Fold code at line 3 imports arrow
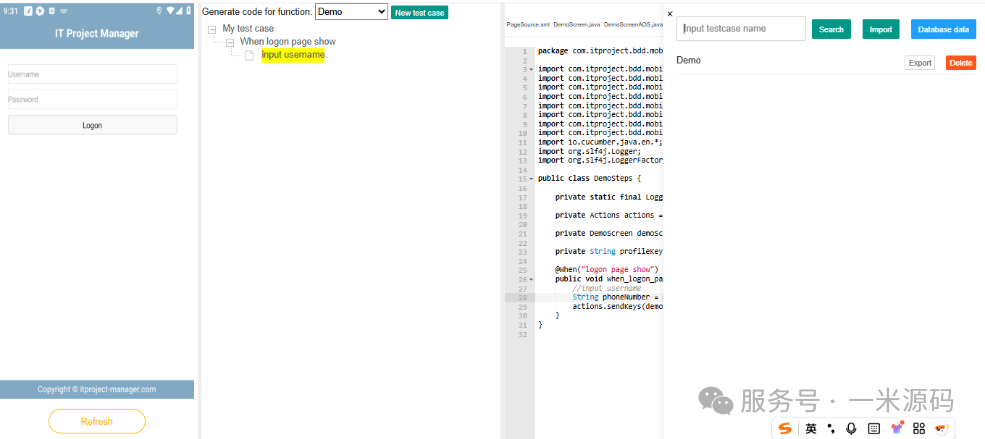The image size is (985, 439). 531,69
